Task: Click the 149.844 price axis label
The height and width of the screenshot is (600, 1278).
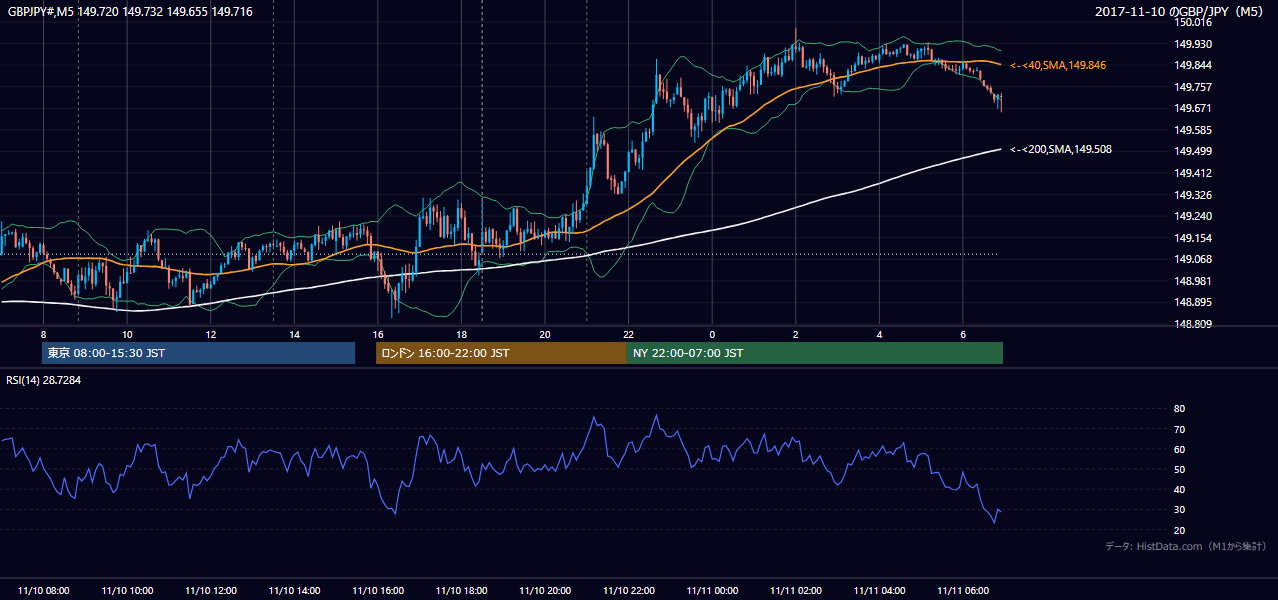Action: [x=1193, y=65]
